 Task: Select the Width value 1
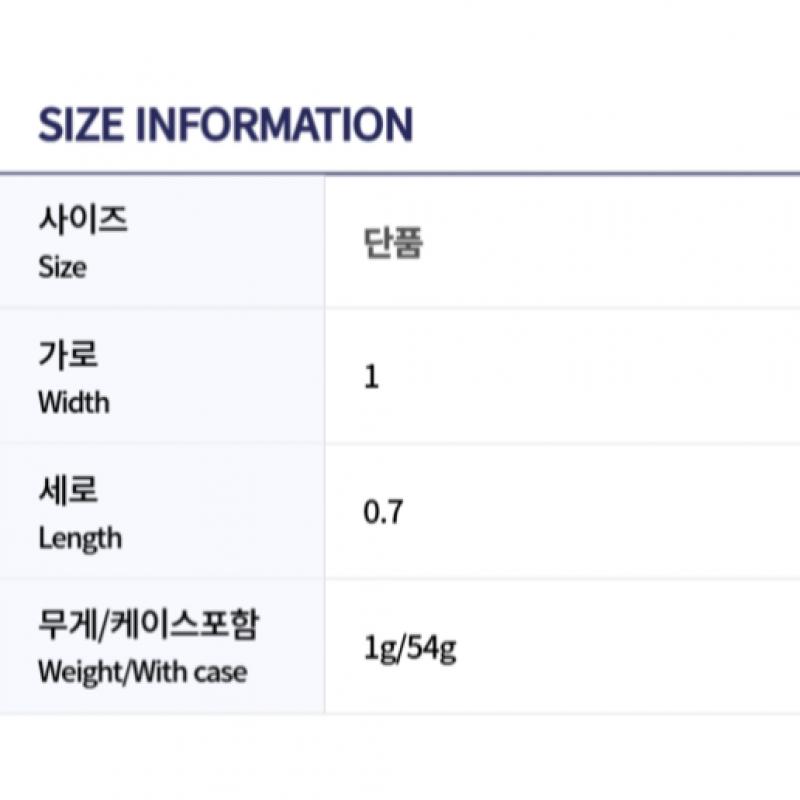click(x=372, y=379)
